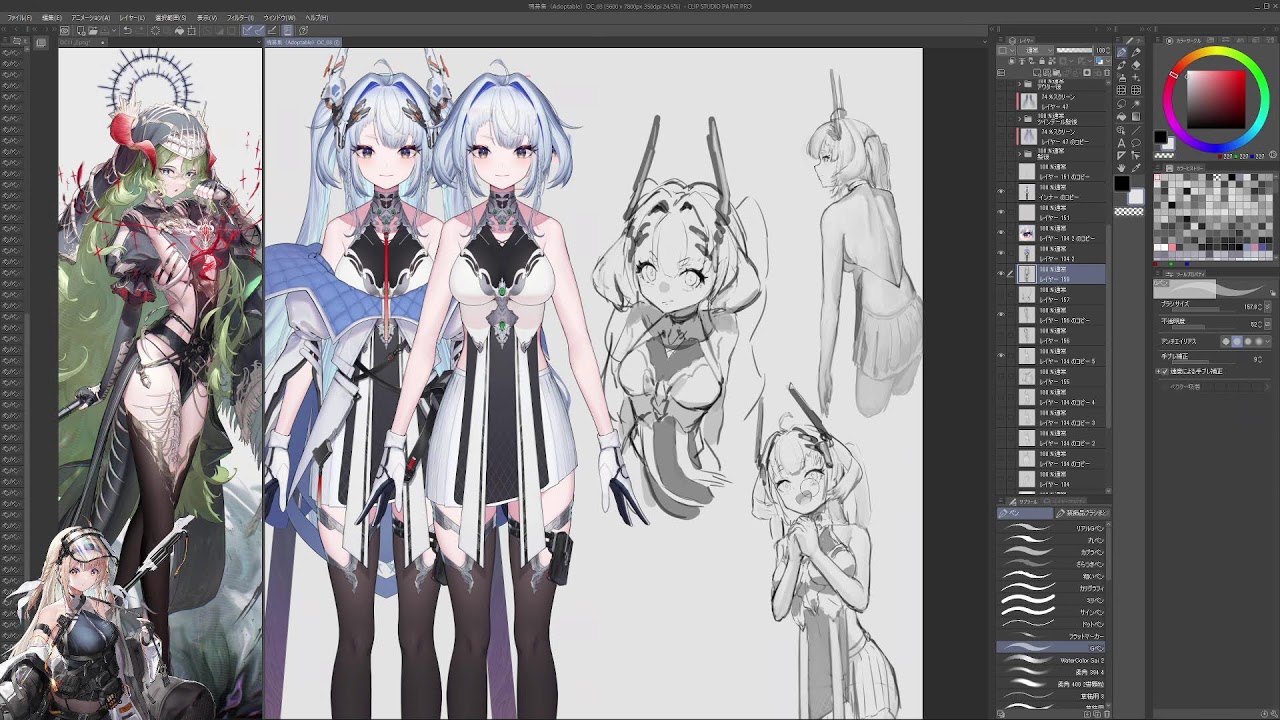1280x720 pixels.
Task: Open the ウィンドウ(W) menu
Action: click(280, 18)
